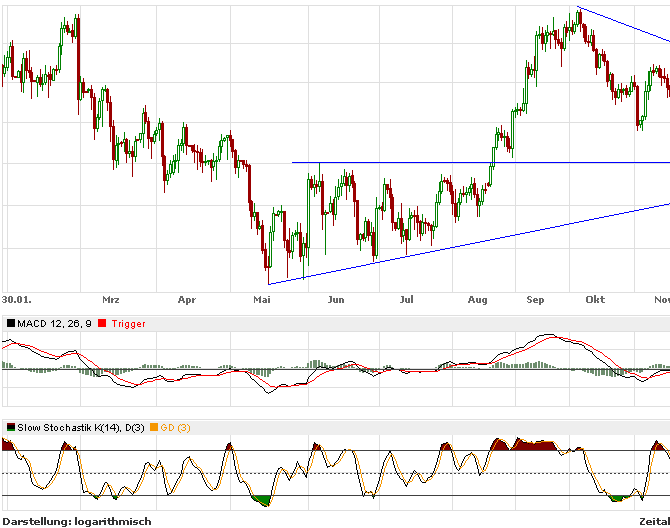The width and height of the screenshot is (670, 528).
Task: Select the Trigger legend label
Action: tap(128, 323)
